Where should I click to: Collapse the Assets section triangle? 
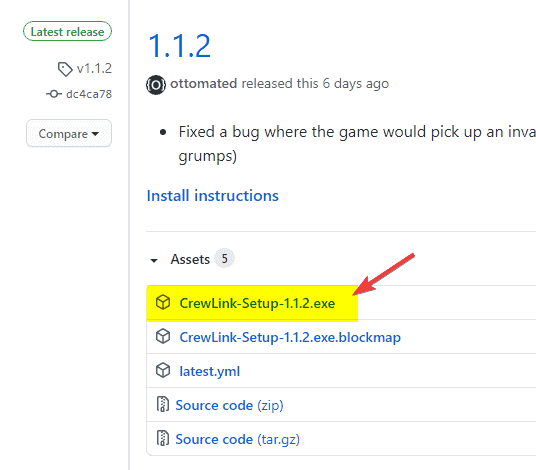154,260
